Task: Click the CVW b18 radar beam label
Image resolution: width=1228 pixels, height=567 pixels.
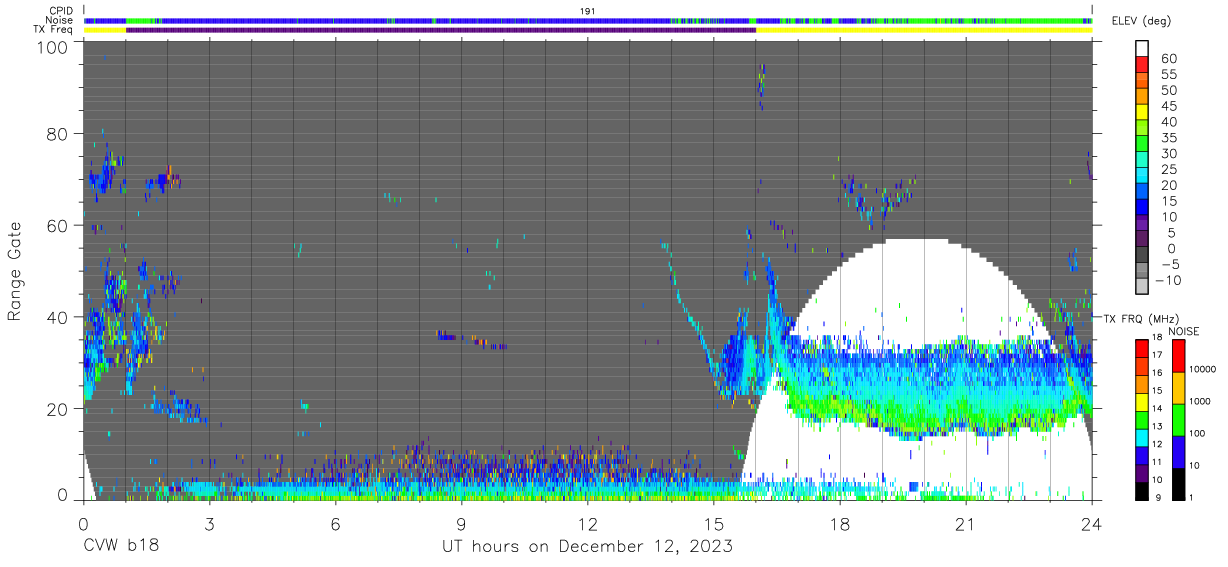Action: (121, 547)
